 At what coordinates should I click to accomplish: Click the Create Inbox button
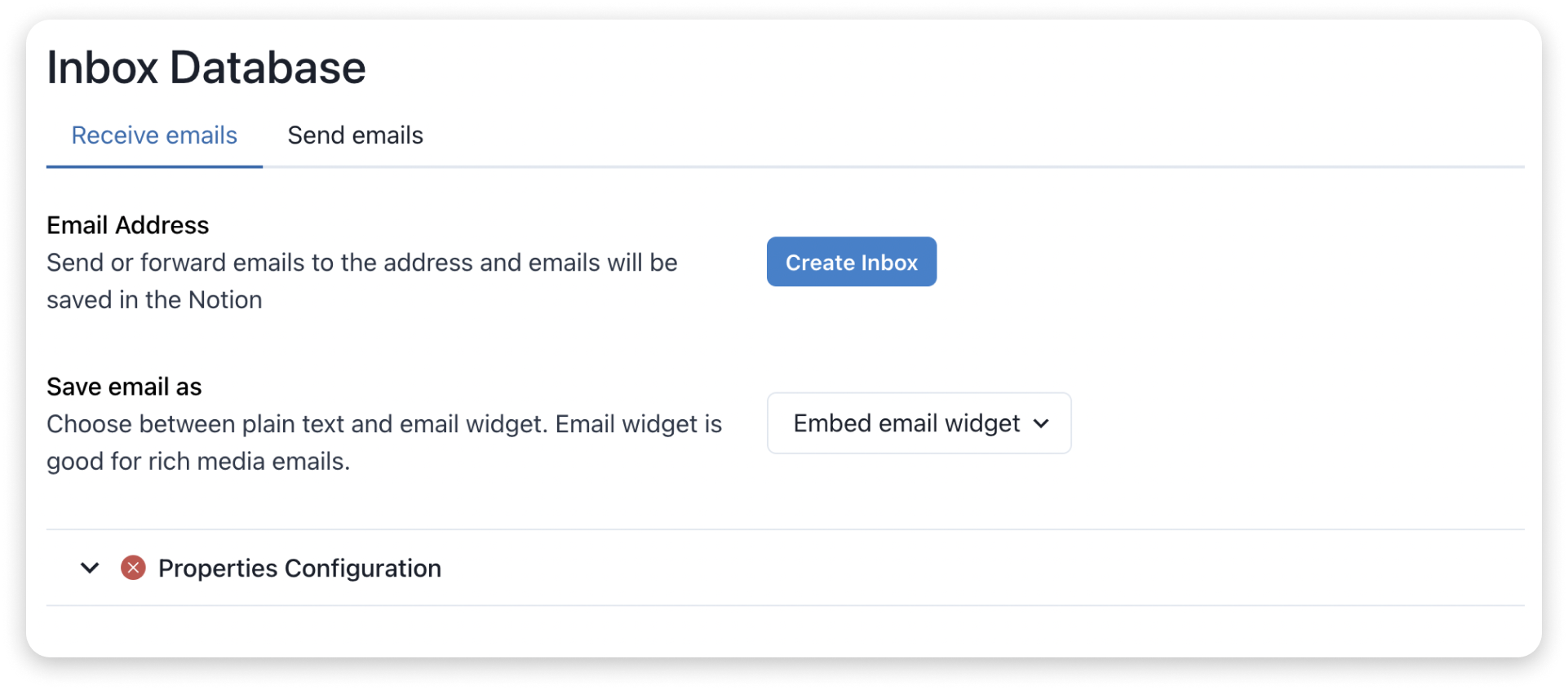coord(851,262)
